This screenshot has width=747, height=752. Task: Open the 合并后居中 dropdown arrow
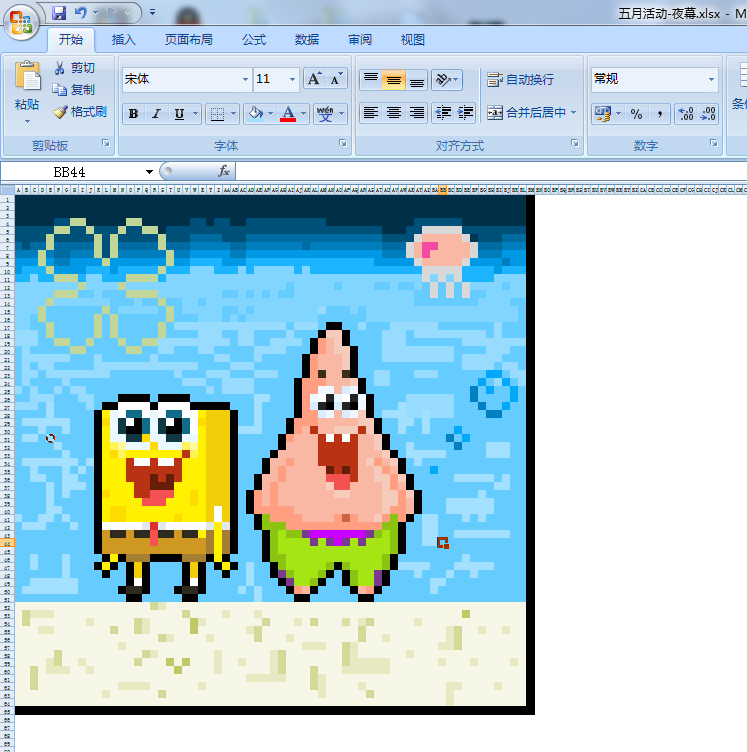[573, 113]
